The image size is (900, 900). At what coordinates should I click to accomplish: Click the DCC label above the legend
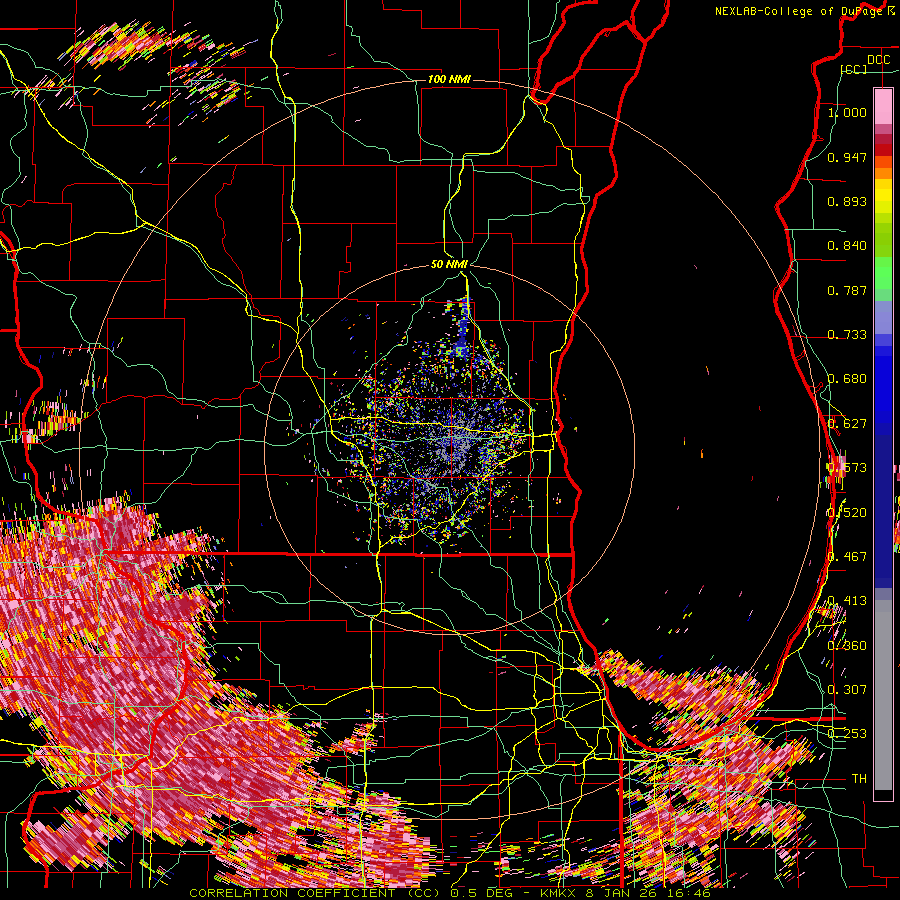pos(878,60)
